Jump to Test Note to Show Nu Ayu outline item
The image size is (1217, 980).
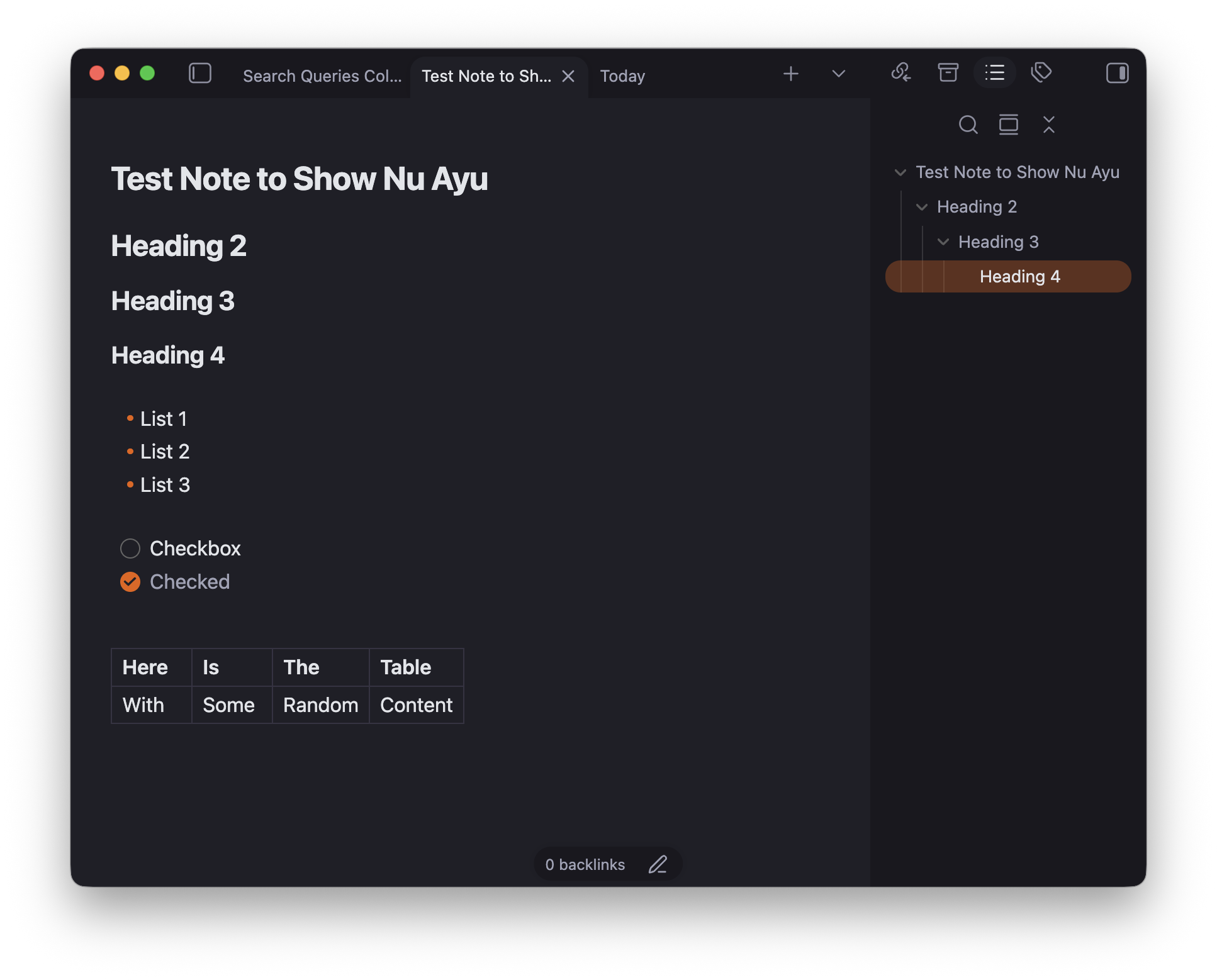1018,172
